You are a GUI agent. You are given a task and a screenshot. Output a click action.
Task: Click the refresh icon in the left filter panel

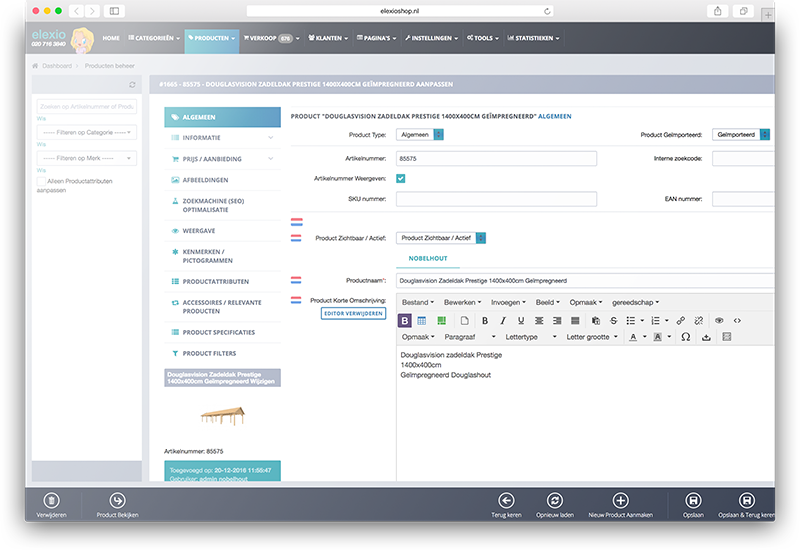click(x=132, y=85)
